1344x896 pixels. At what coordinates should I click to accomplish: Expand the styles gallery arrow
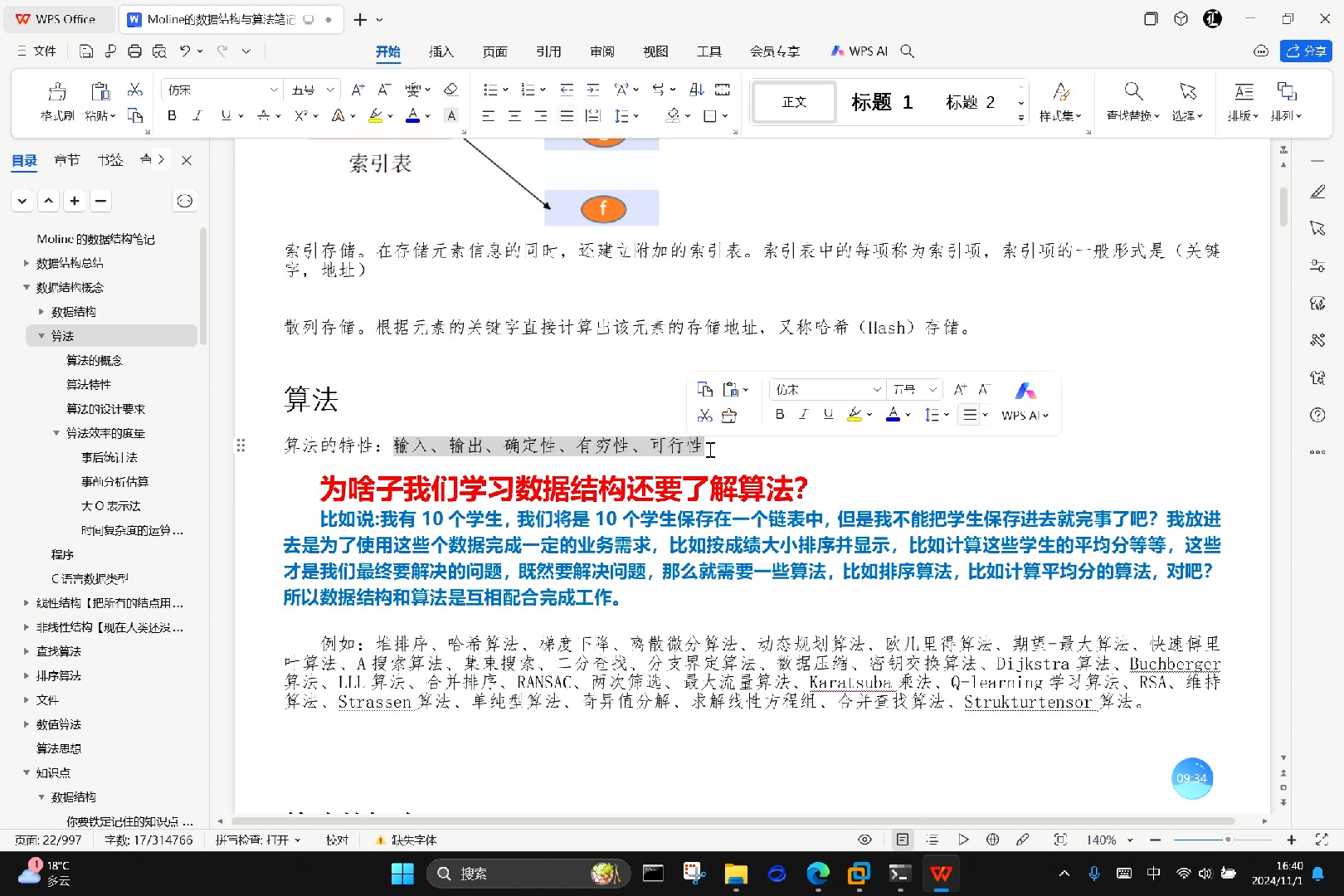click(x=1021, y=118)
